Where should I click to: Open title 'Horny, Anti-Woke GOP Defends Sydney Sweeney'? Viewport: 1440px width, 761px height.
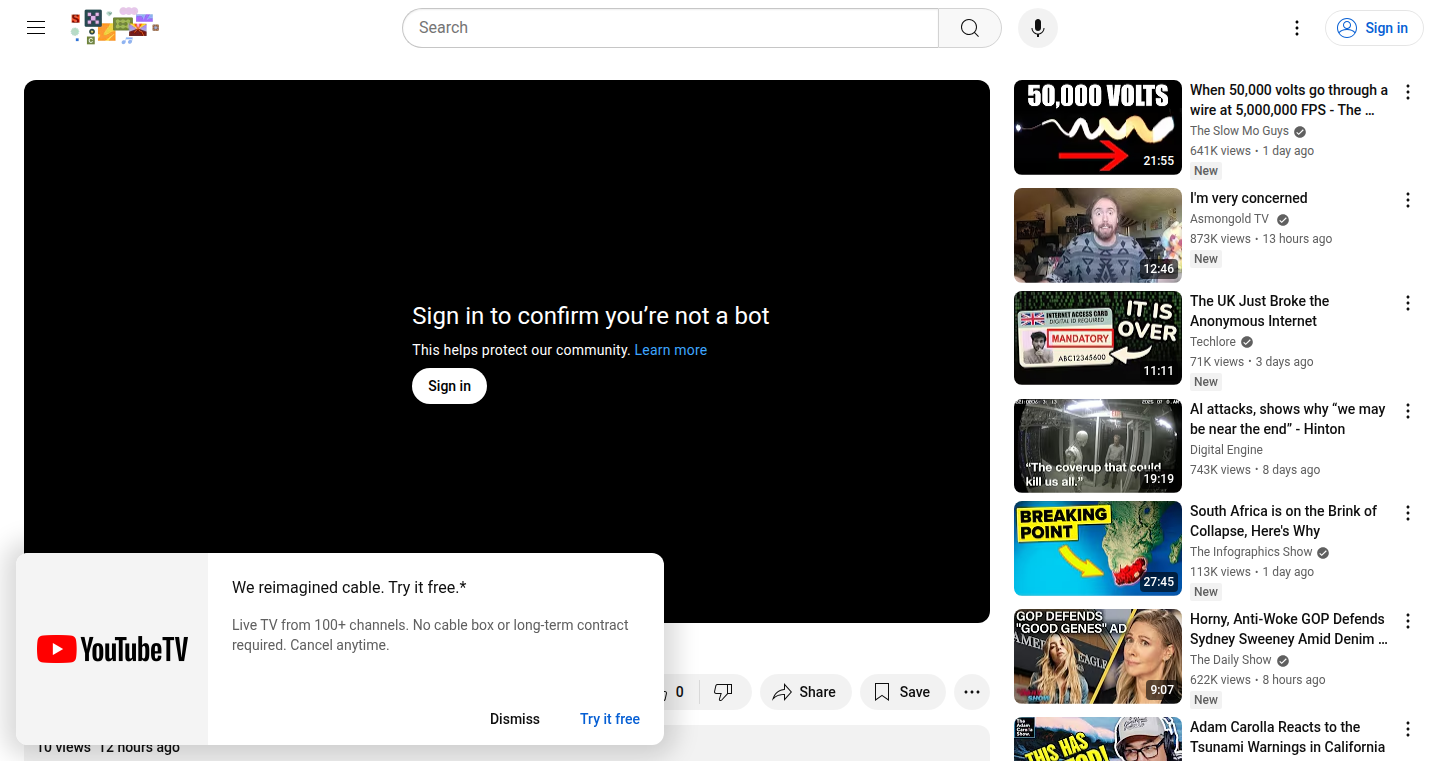tap(1289, 629)
